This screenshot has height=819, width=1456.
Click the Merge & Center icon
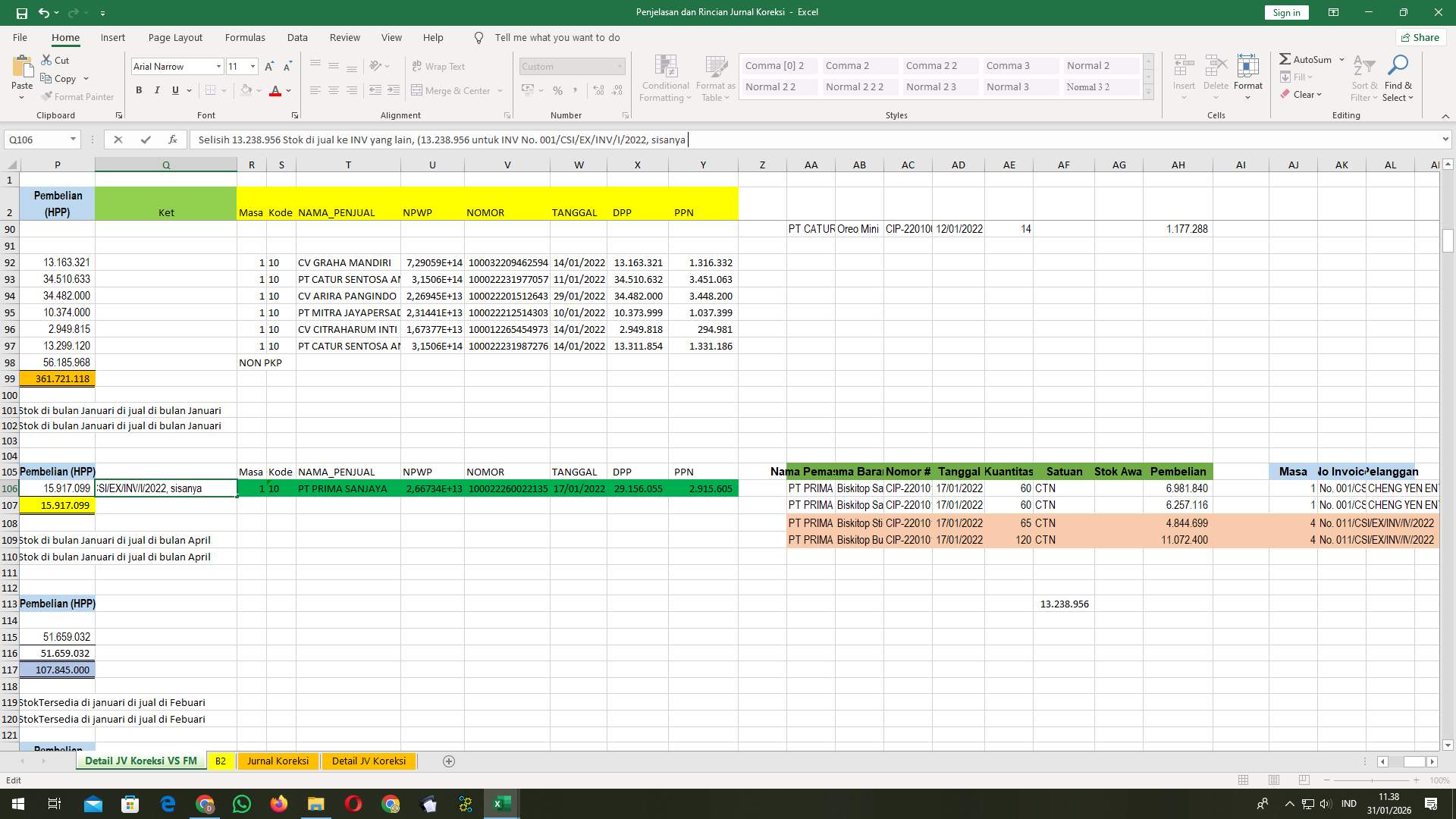click(x=418, y=90)
